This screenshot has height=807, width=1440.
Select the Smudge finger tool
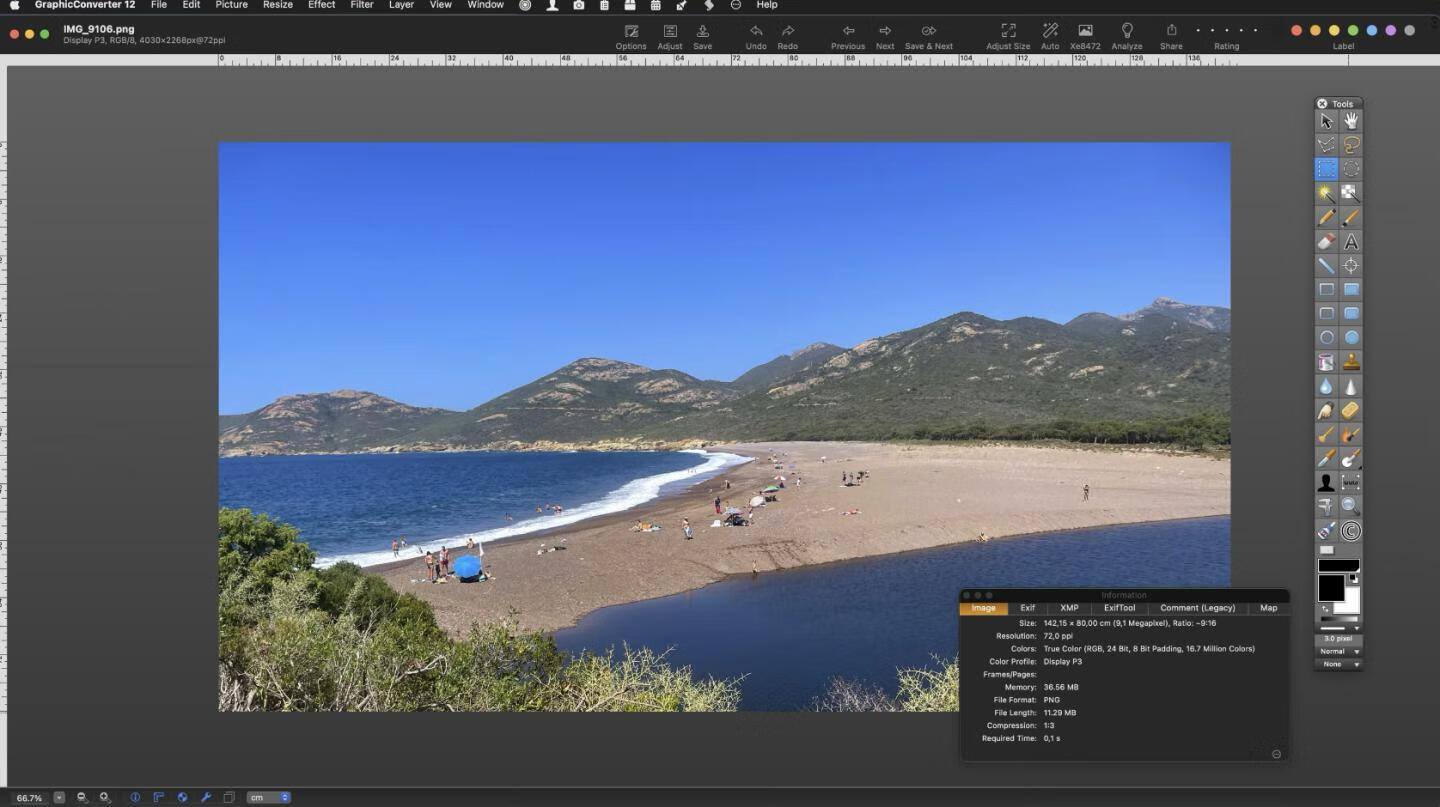coord(1326,410)
